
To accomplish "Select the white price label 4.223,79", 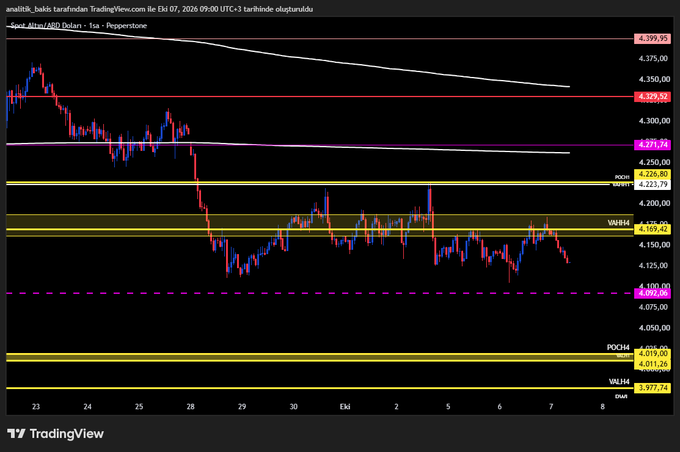I will (x=653, y=184).
